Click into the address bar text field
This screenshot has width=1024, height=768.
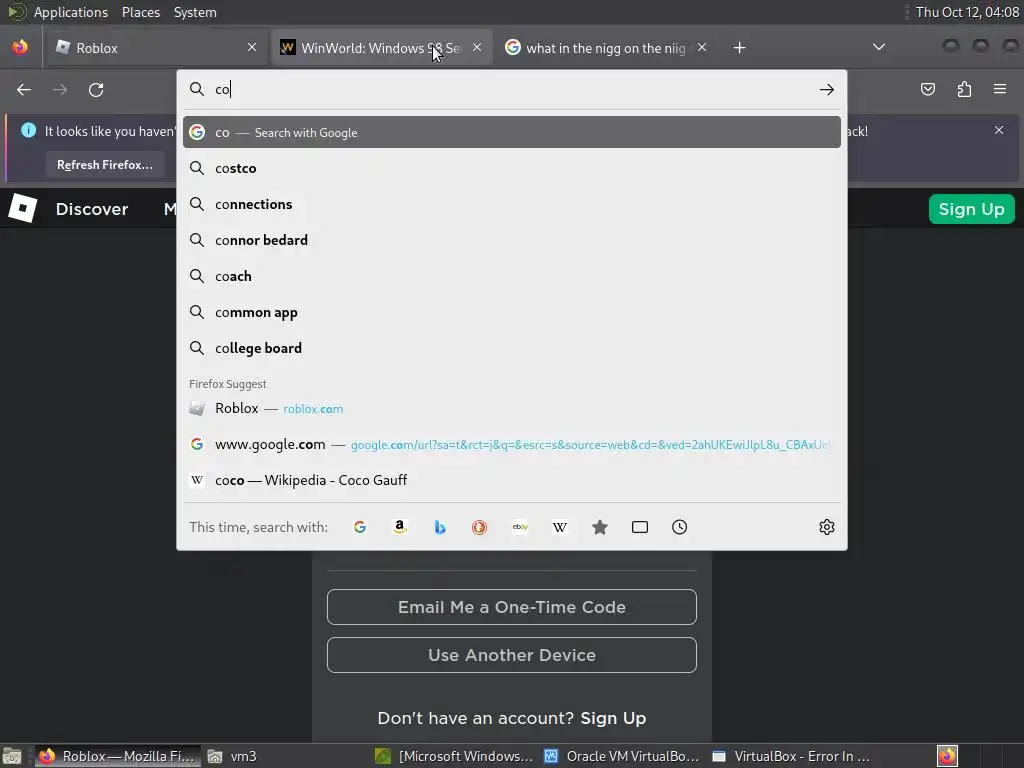(513, 89)
